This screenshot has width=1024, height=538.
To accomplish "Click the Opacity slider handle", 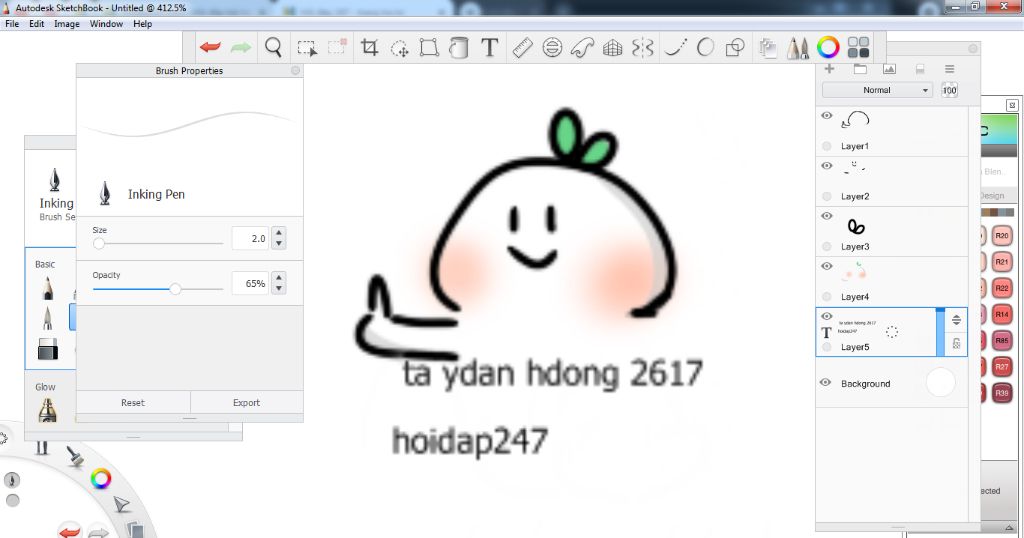I will point(175,289).
